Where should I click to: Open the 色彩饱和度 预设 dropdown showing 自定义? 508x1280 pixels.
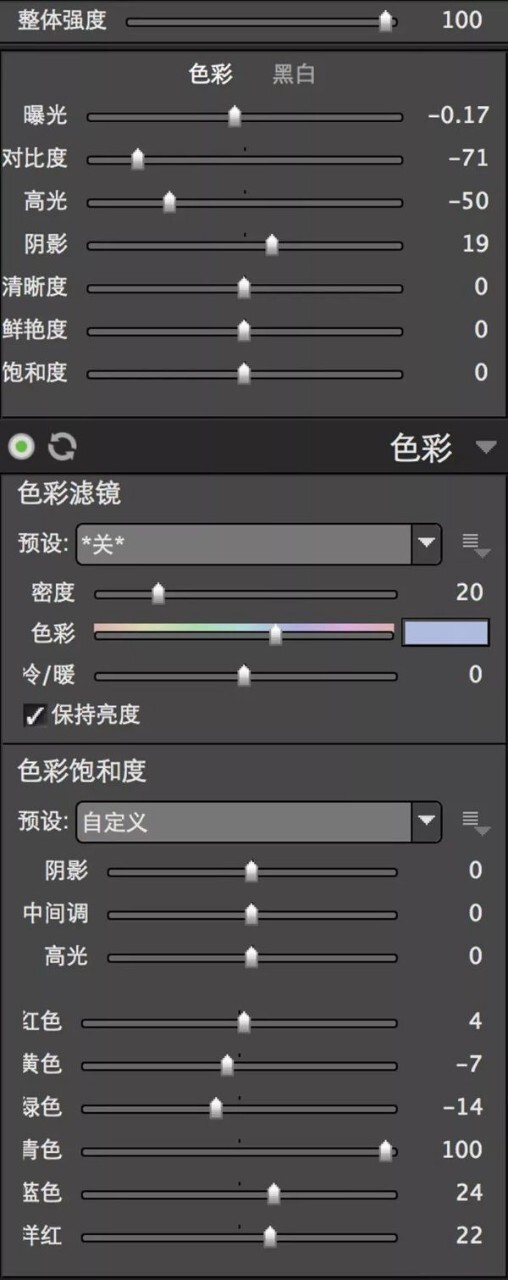[x=259, y=822]
